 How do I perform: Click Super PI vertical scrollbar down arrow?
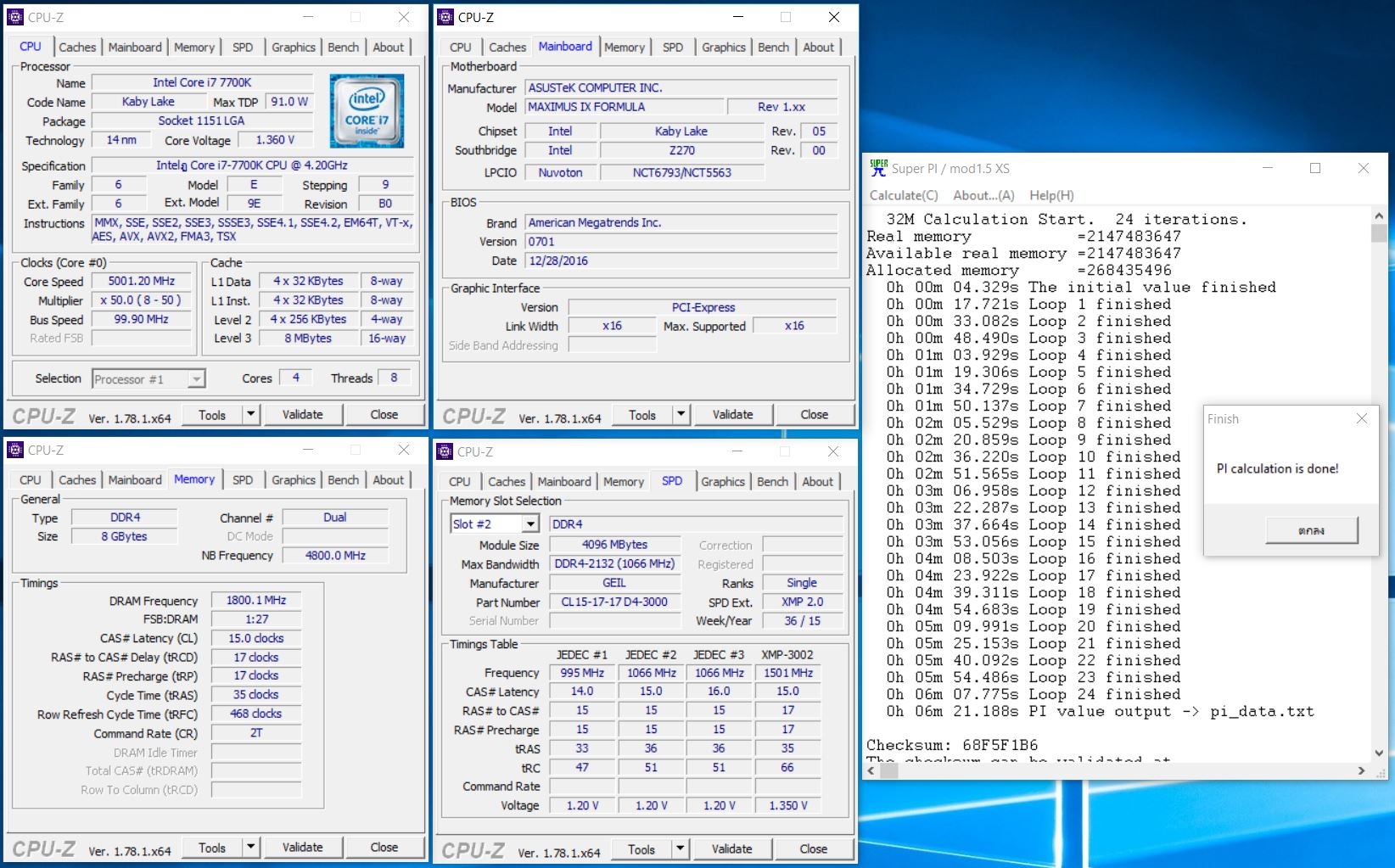click(x=1379, y=752)
